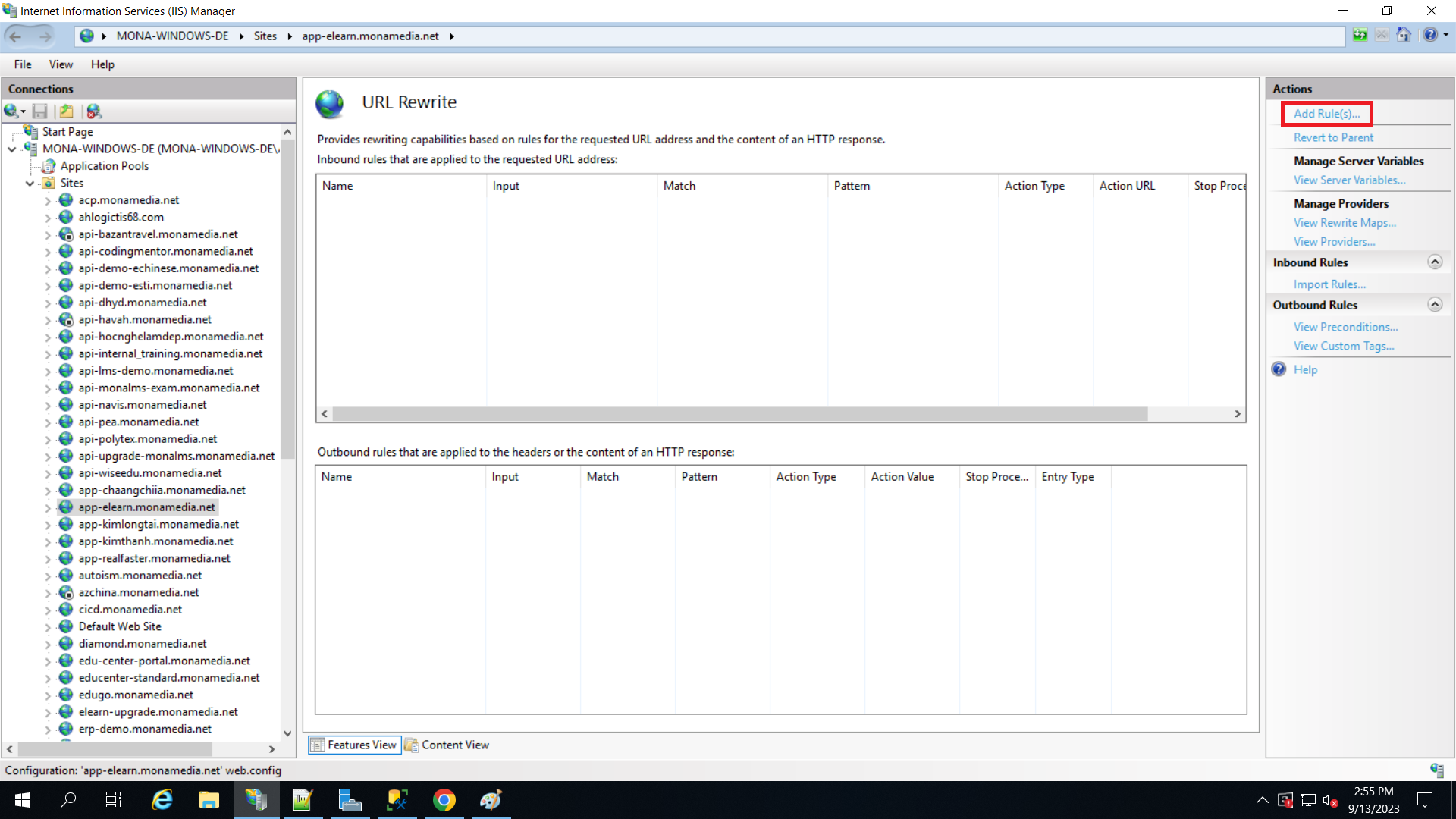
Task: Select api-pea.monamedia.net in sites tree
Action: pos(139,422)
